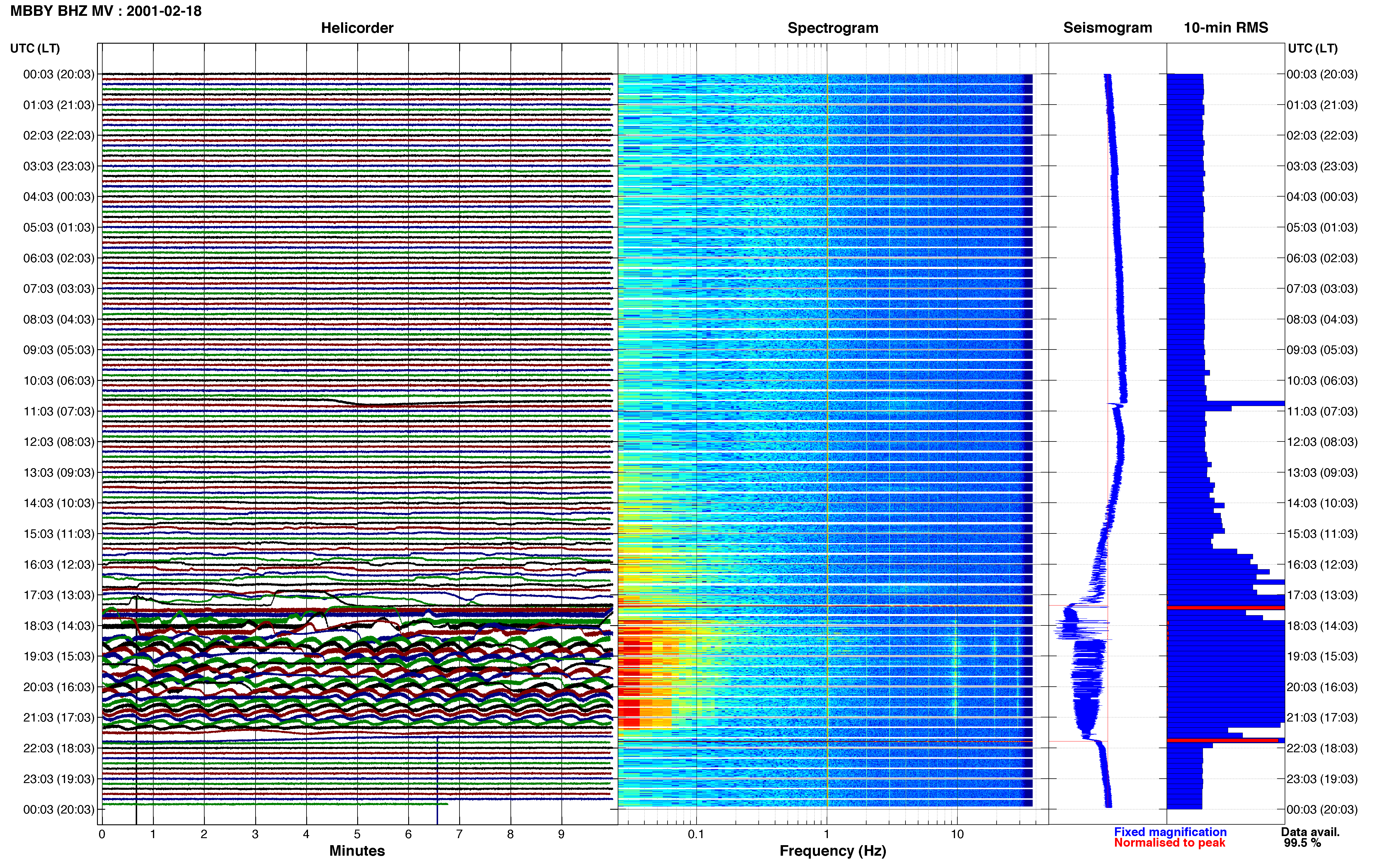Click right-axis time label '14:03 (10:03)'
The height and width of the screenshot is (868, 1389).
[x=1322, y=504]
